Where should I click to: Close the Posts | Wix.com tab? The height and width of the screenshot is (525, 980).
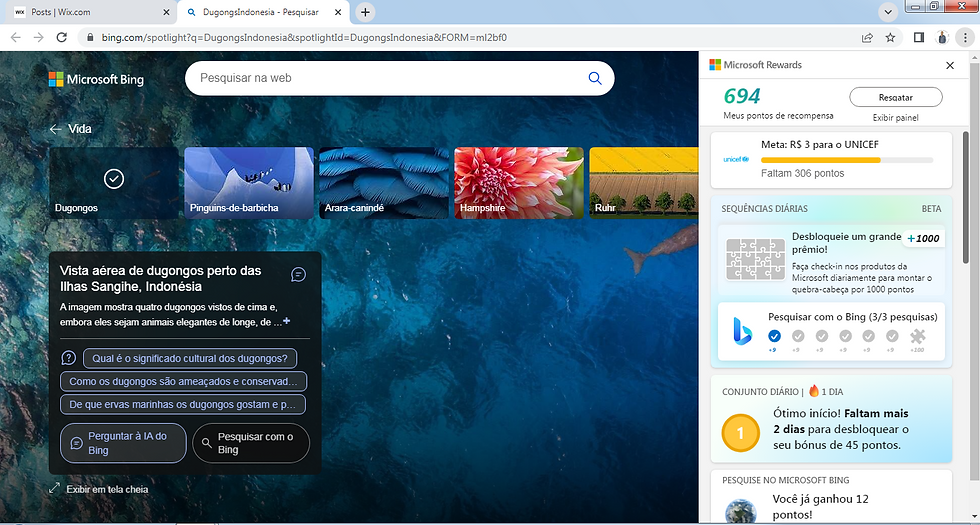(x=166, y=12)
